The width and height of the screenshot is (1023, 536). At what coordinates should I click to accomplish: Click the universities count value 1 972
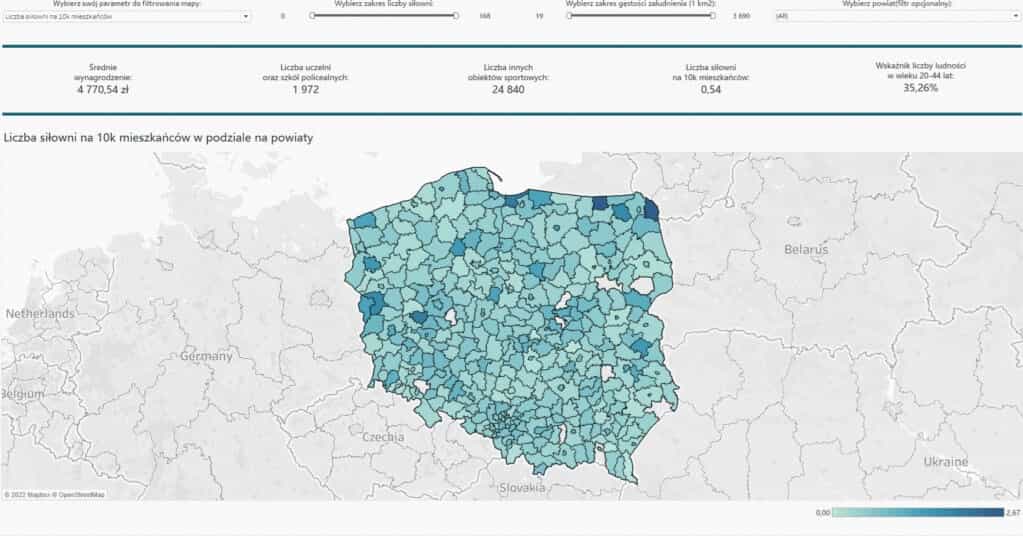pyautogui.click(x=305, y=89)
